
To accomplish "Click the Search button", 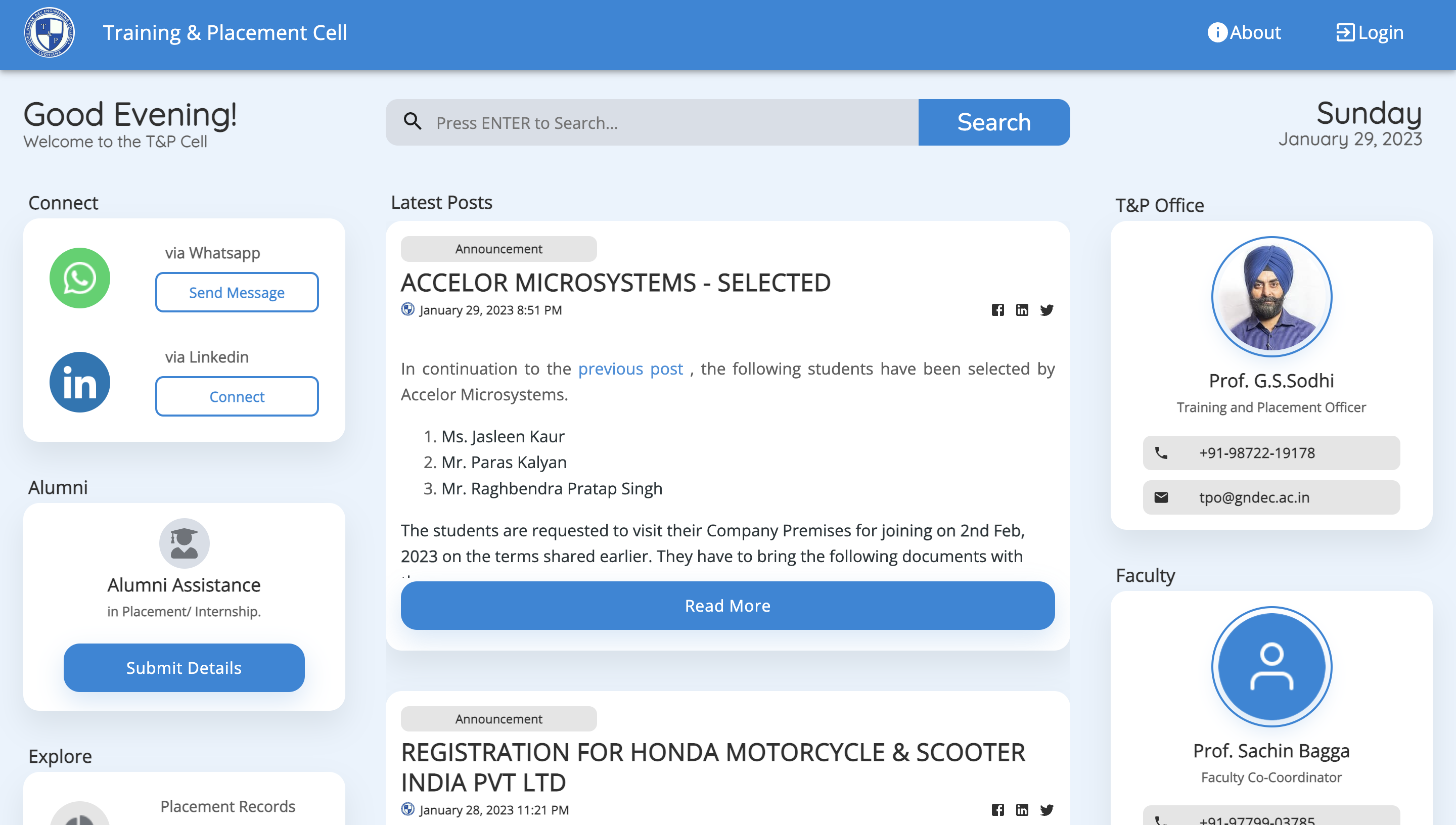I will (994, 122).
